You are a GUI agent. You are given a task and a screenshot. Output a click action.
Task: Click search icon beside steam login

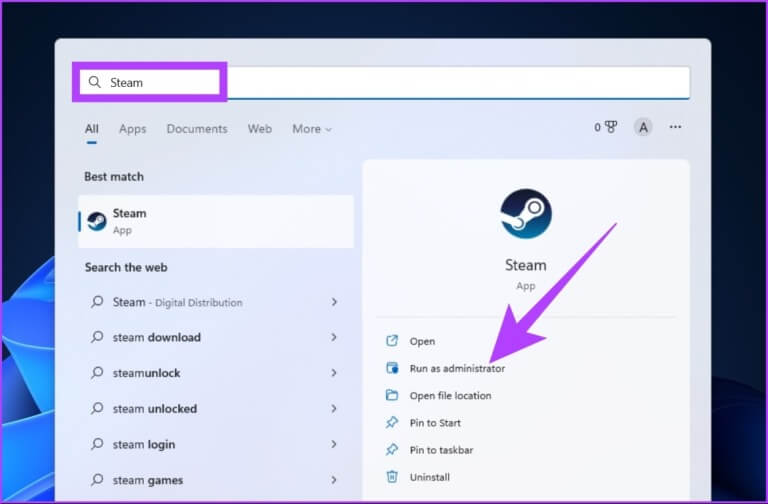coord(97,444)
